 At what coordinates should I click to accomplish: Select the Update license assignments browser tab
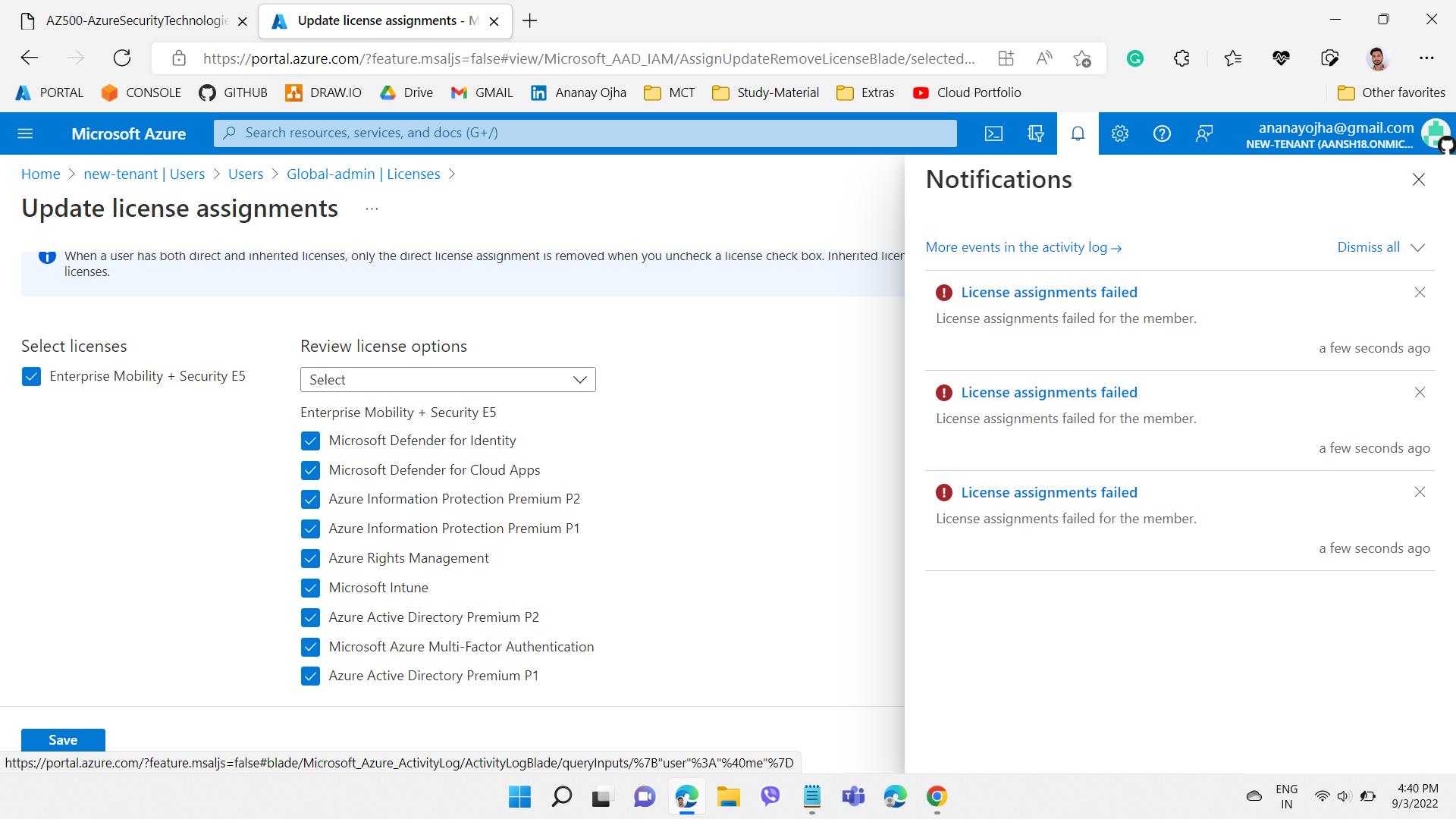pyautogui.click(x=385, y=21)
